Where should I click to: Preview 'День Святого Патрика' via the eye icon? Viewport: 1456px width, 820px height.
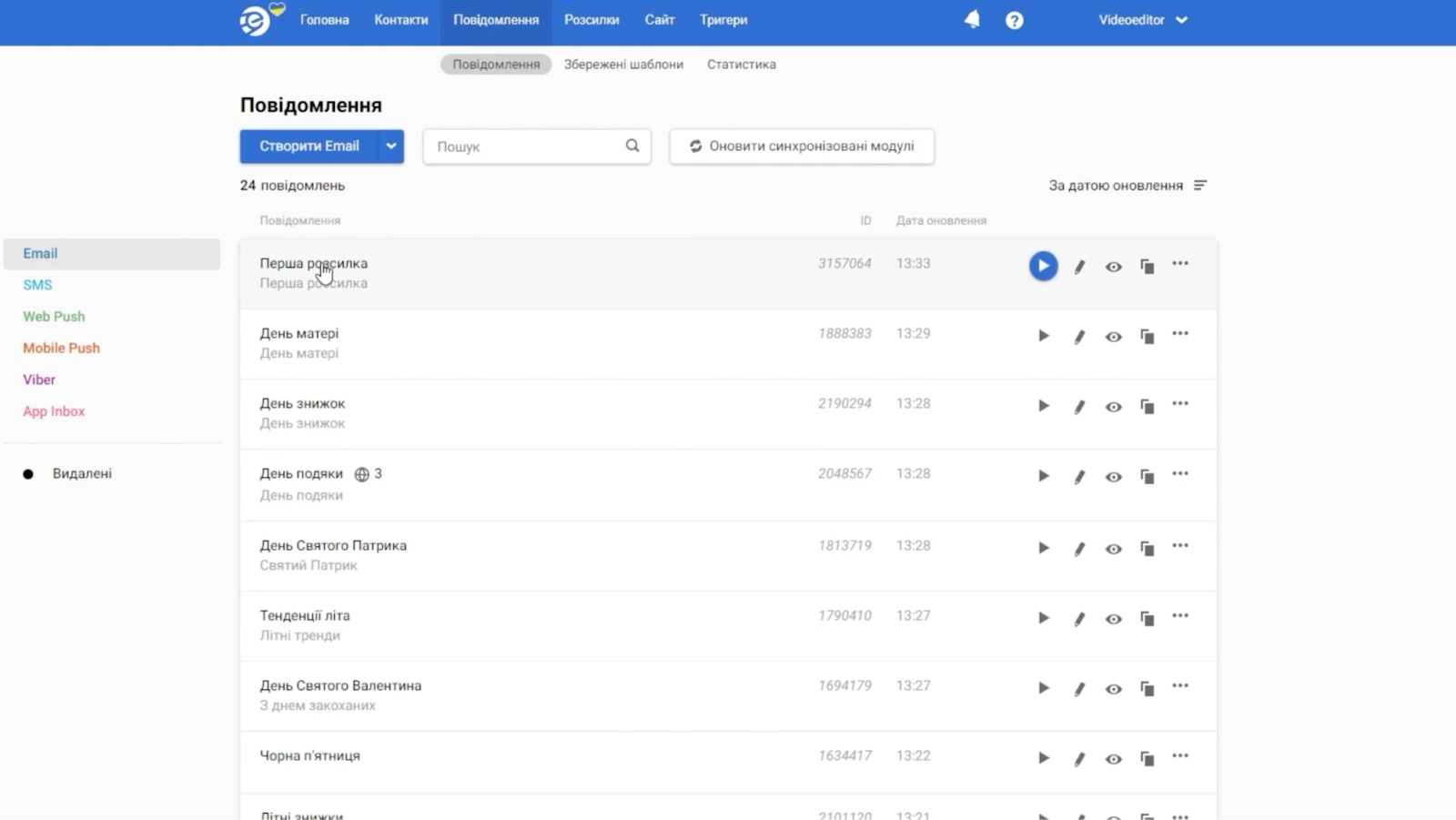tap(1113, 549)
